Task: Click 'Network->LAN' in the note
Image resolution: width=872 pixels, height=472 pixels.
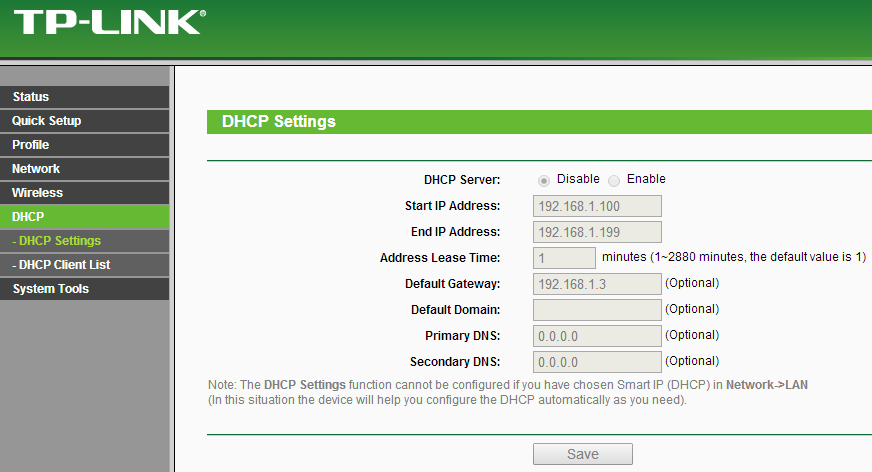Action: click(x=767, y=385)
